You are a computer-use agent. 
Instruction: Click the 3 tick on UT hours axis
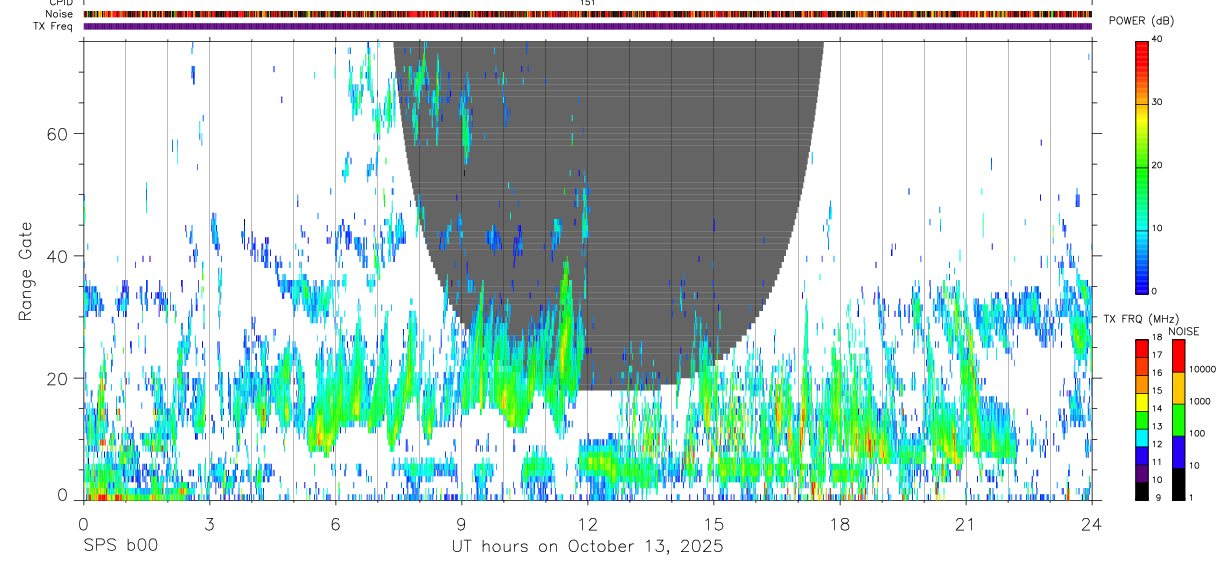[209, 523]
